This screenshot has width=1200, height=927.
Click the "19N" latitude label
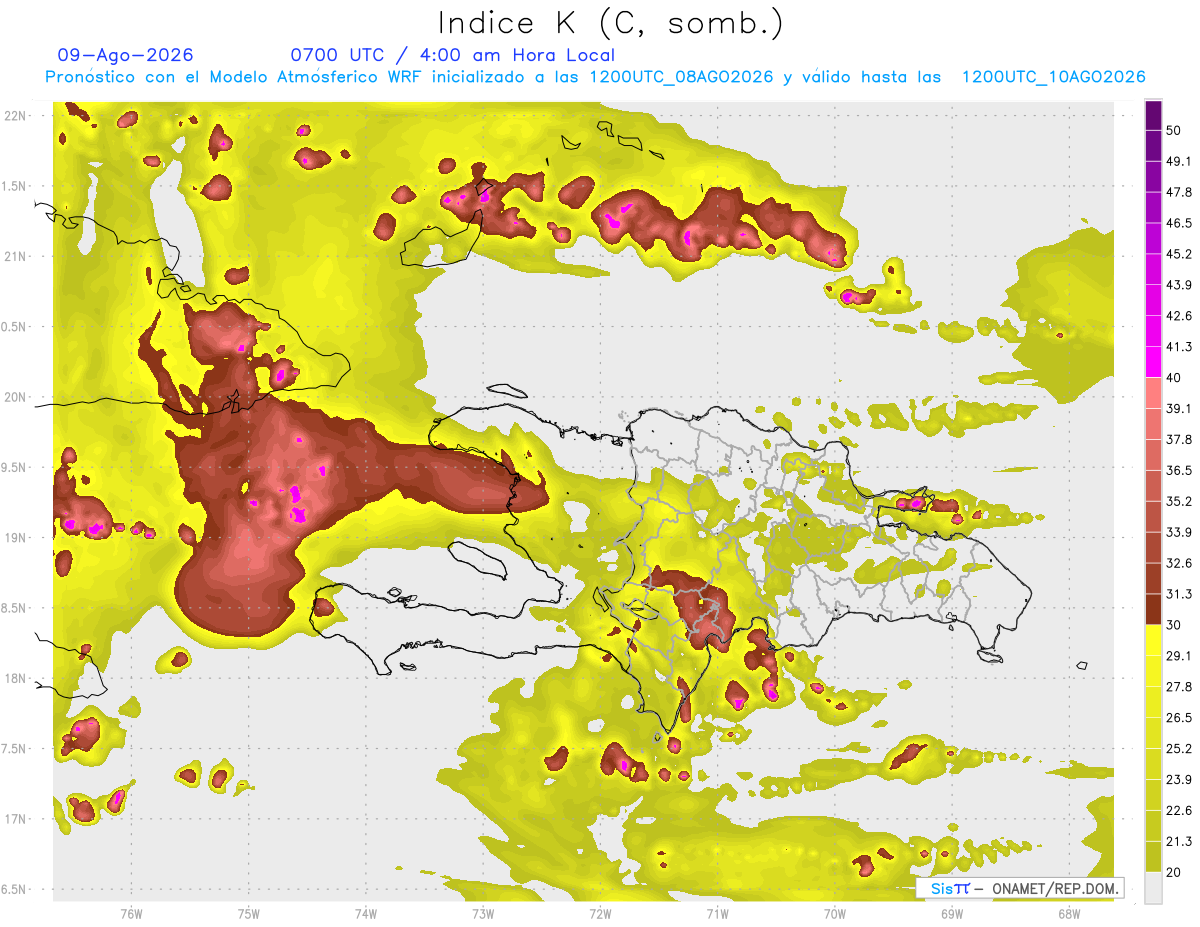tap(15, 537)
